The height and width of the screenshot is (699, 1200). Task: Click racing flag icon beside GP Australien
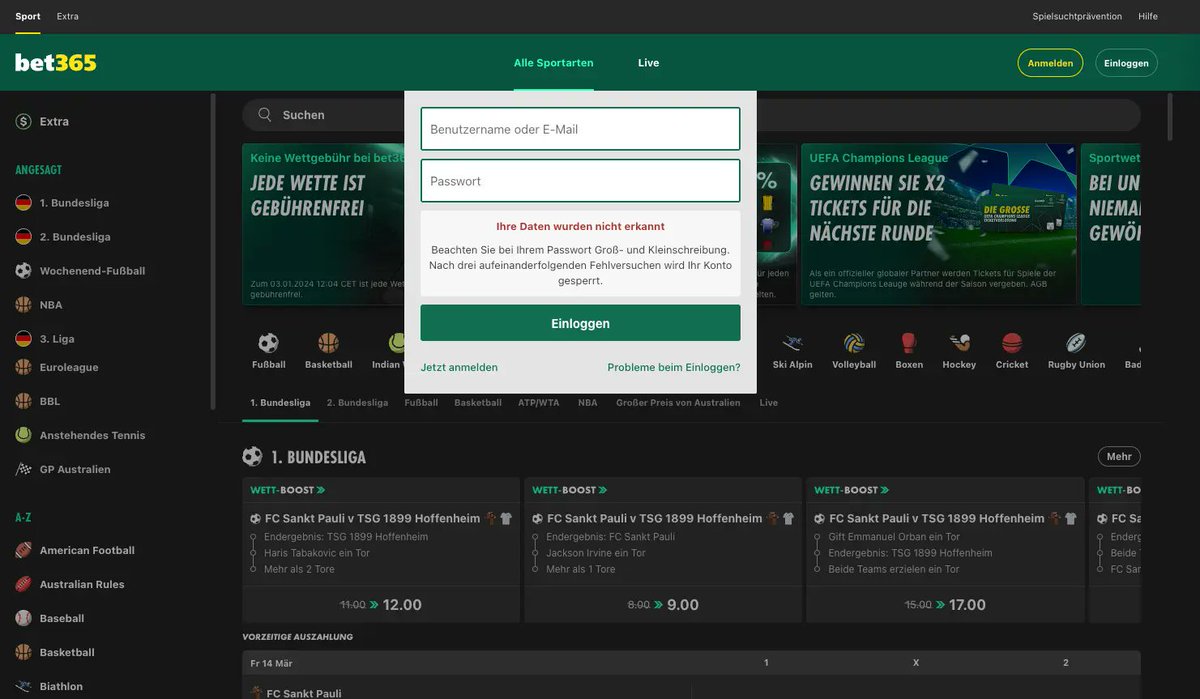coord(23,469)
